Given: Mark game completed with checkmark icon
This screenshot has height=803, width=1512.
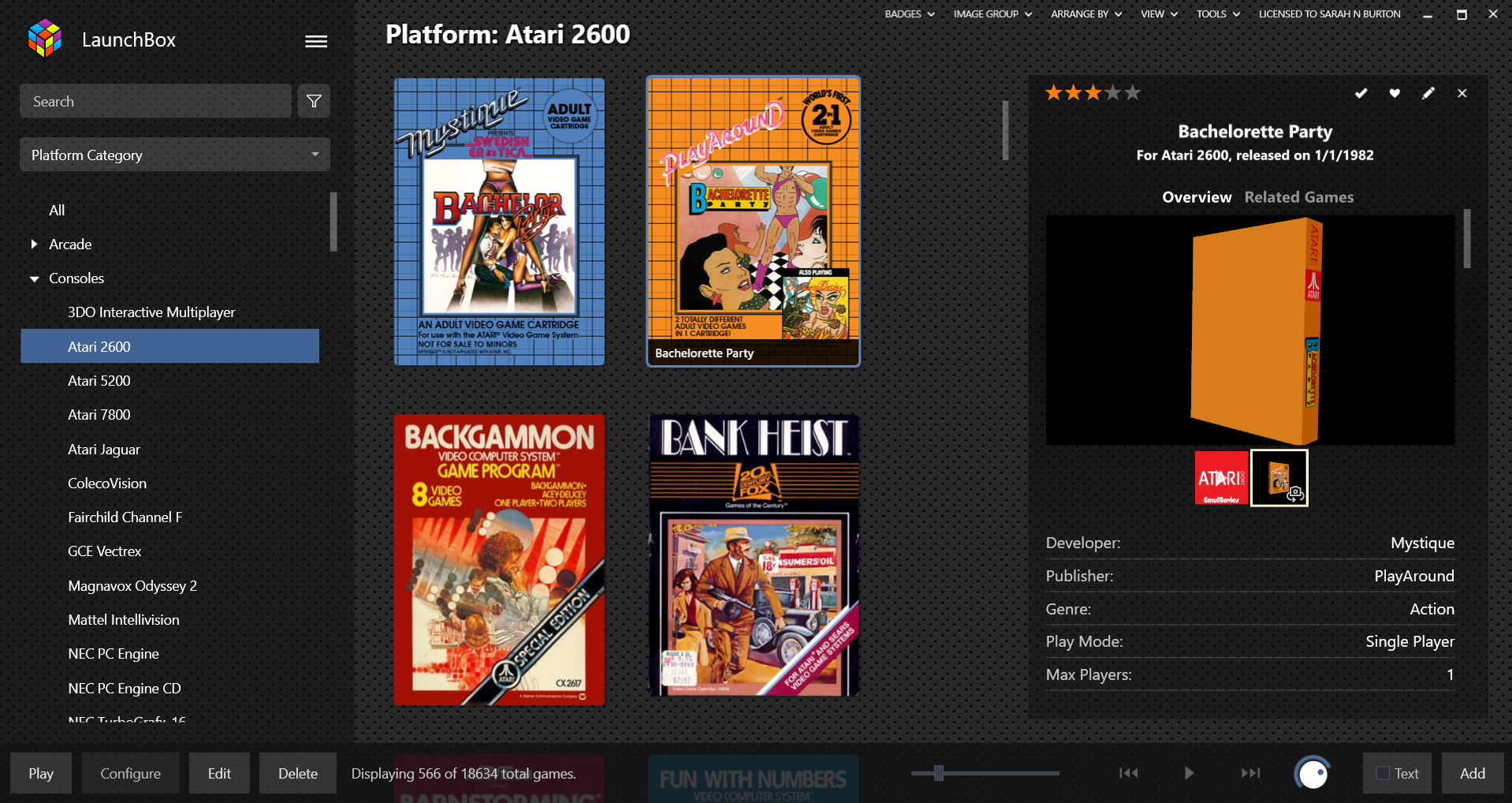Looking at the screenshot, I should tap(1361, 93).
